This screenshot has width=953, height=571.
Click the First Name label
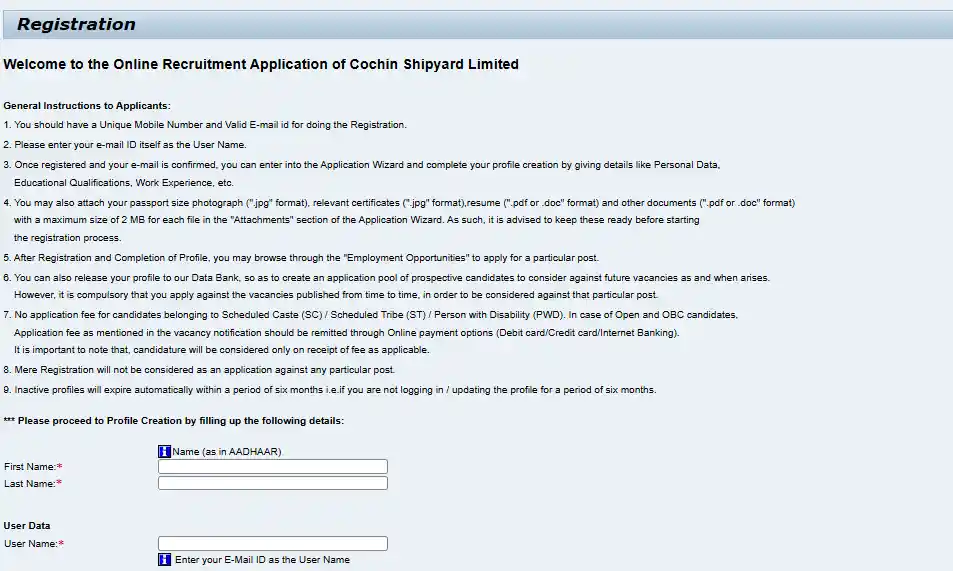click(30, 467)
